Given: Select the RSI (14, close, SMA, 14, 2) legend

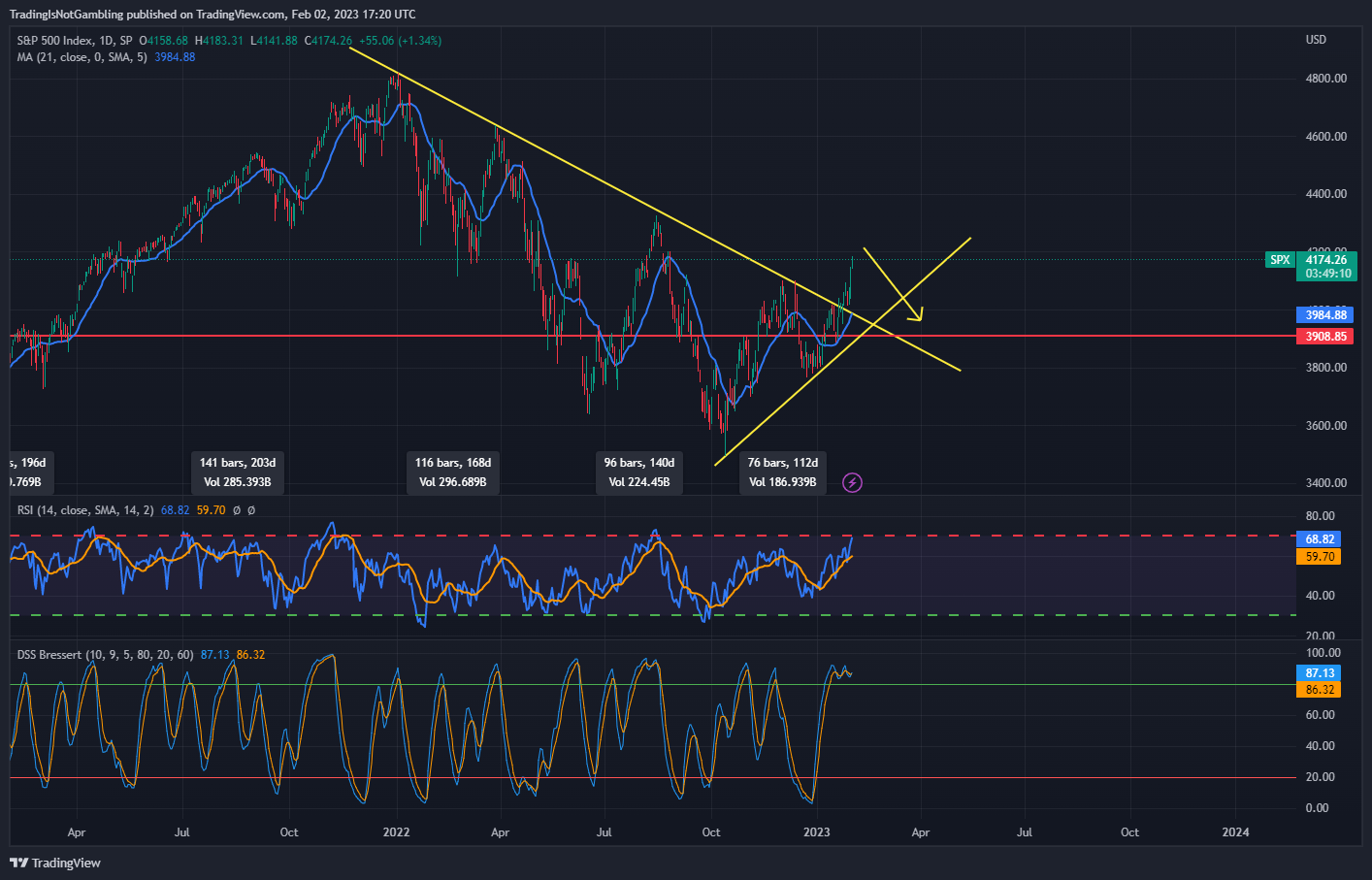Looking at the screenshot, I should pos(85,510).
